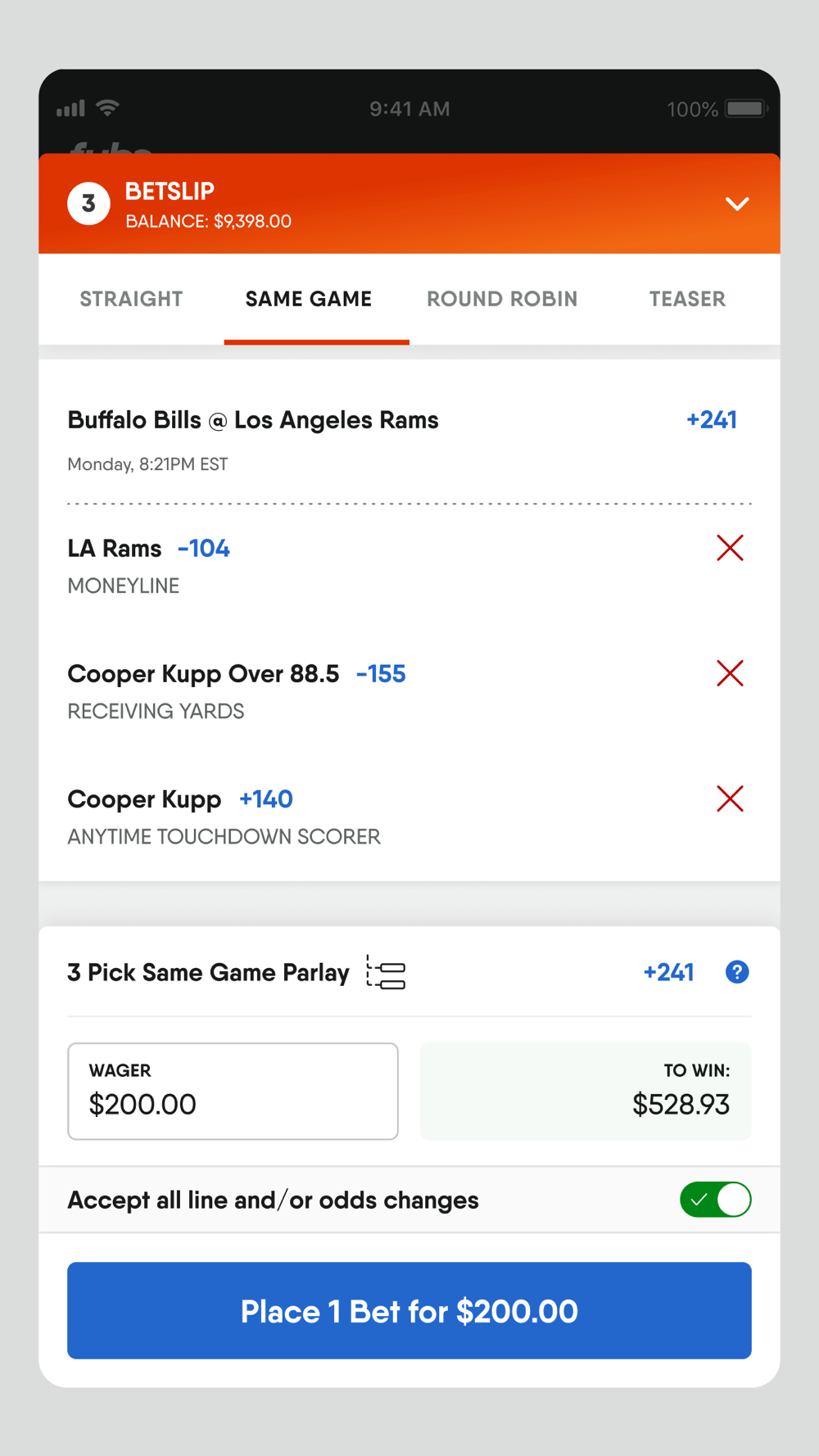The height and width of the screenshot is (1456, 819).
Task: Tap the battery status icon
Action: coord(745,109)
